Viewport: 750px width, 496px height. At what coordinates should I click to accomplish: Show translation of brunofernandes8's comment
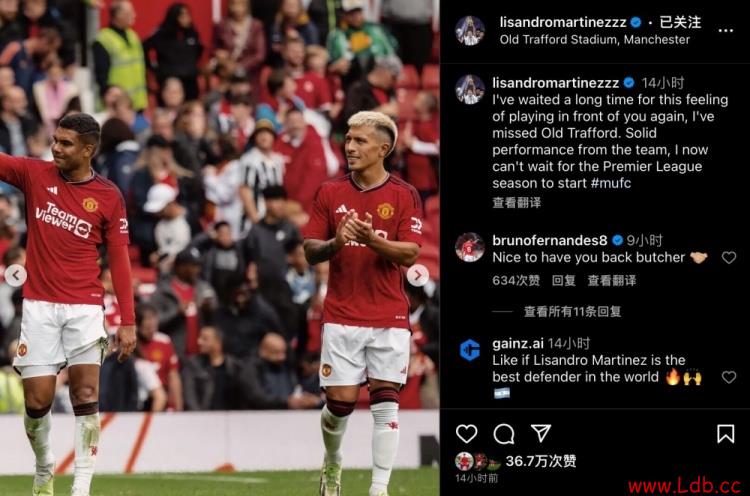tap(612, 280)
